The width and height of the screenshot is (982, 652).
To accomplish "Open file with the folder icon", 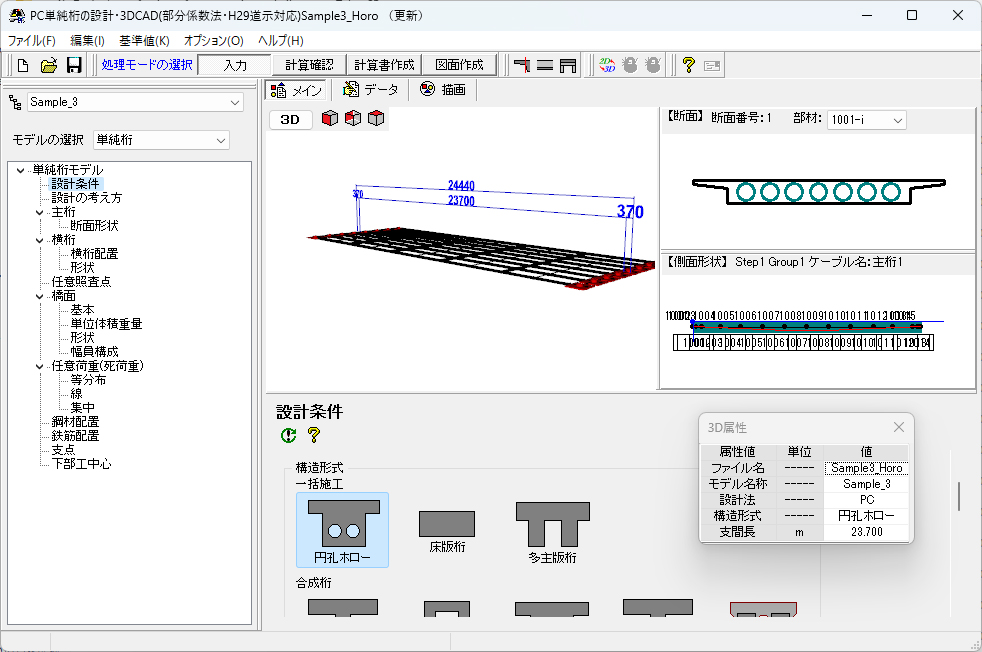I will pos(49,65).
